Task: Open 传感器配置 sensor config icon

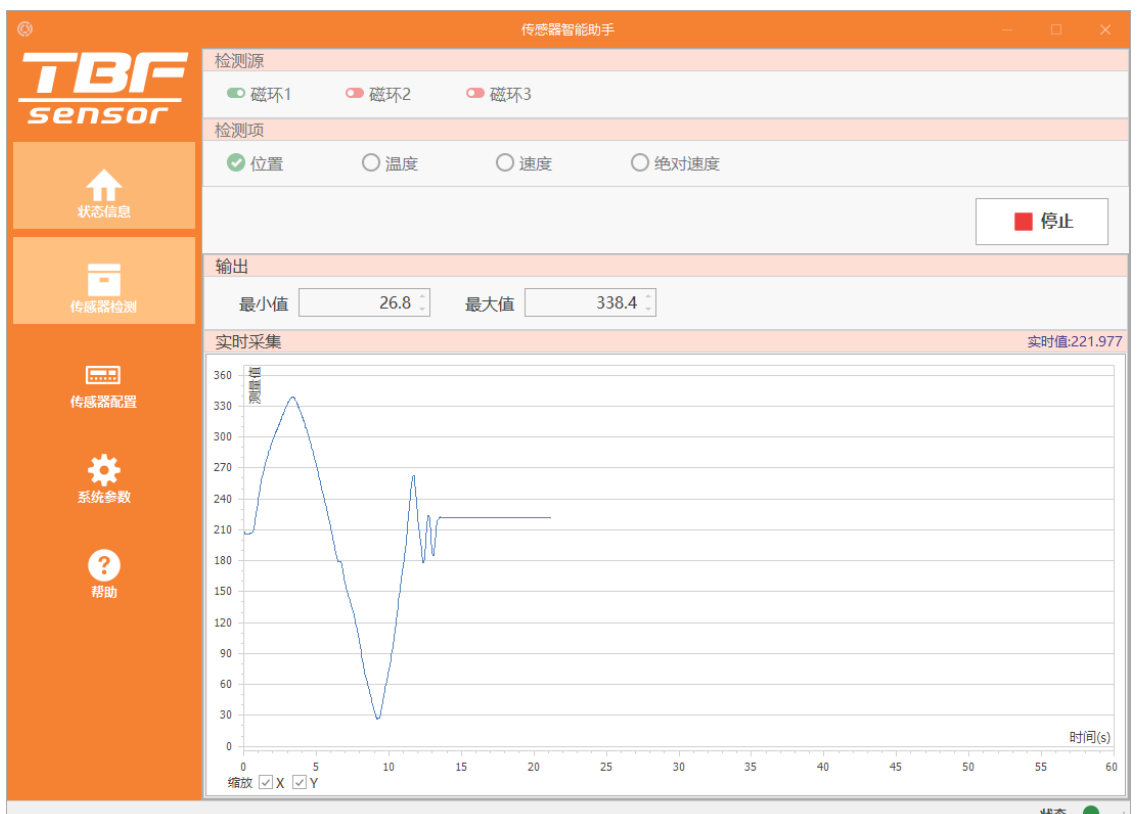Action: point(104,375)
